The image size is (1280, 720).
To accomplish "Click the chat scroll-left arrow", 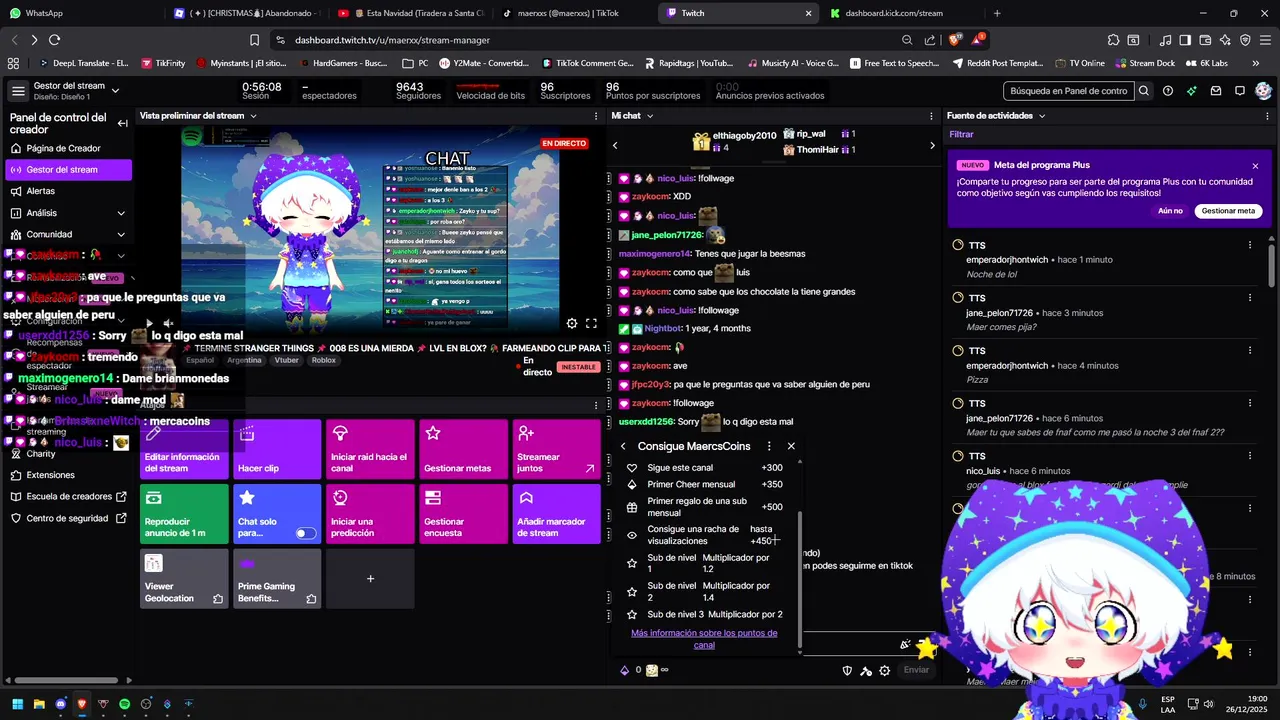I will point(615,145).
